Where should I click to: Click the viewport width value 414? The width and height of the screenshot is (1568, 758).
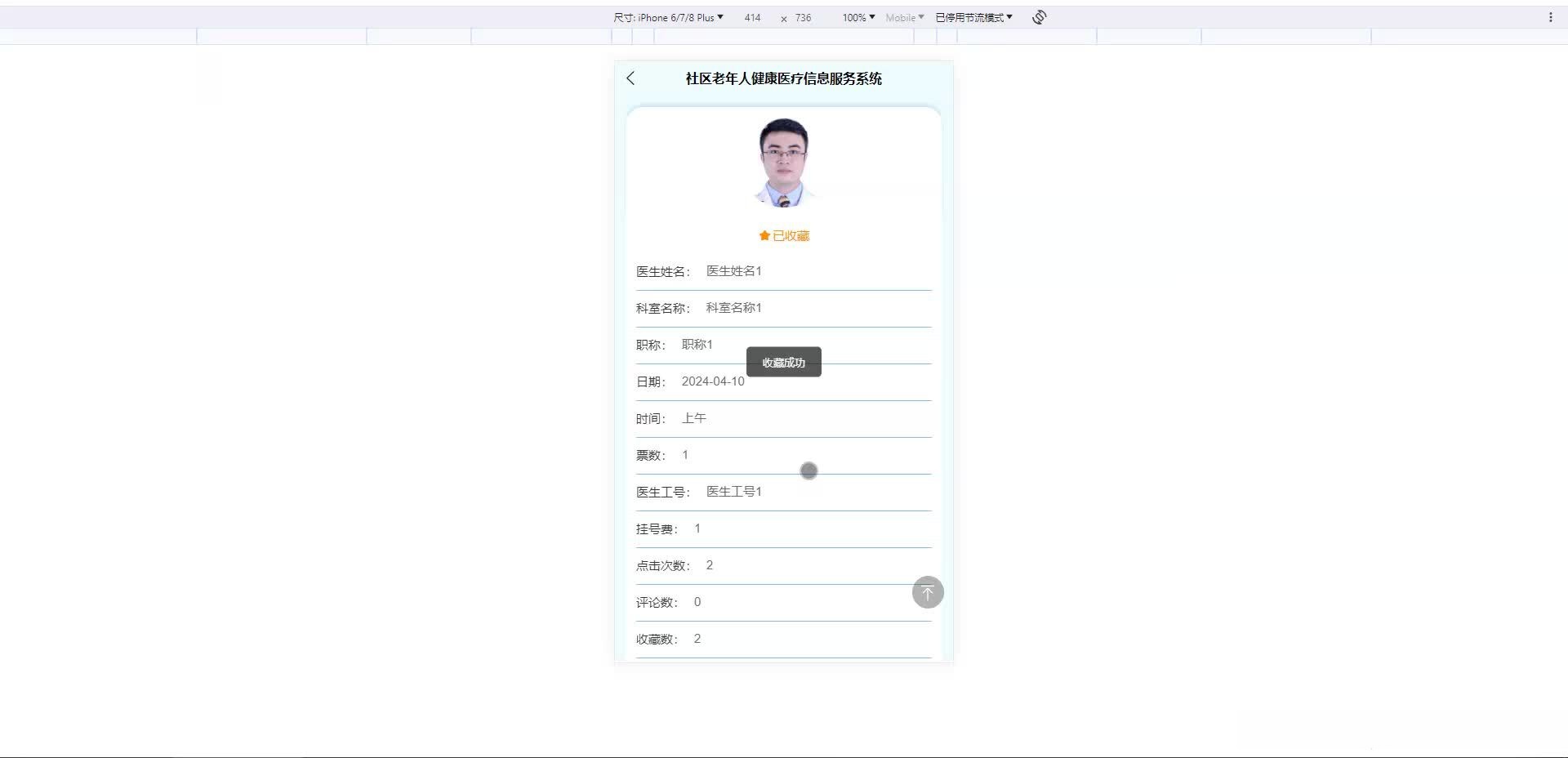pos(752,17)
